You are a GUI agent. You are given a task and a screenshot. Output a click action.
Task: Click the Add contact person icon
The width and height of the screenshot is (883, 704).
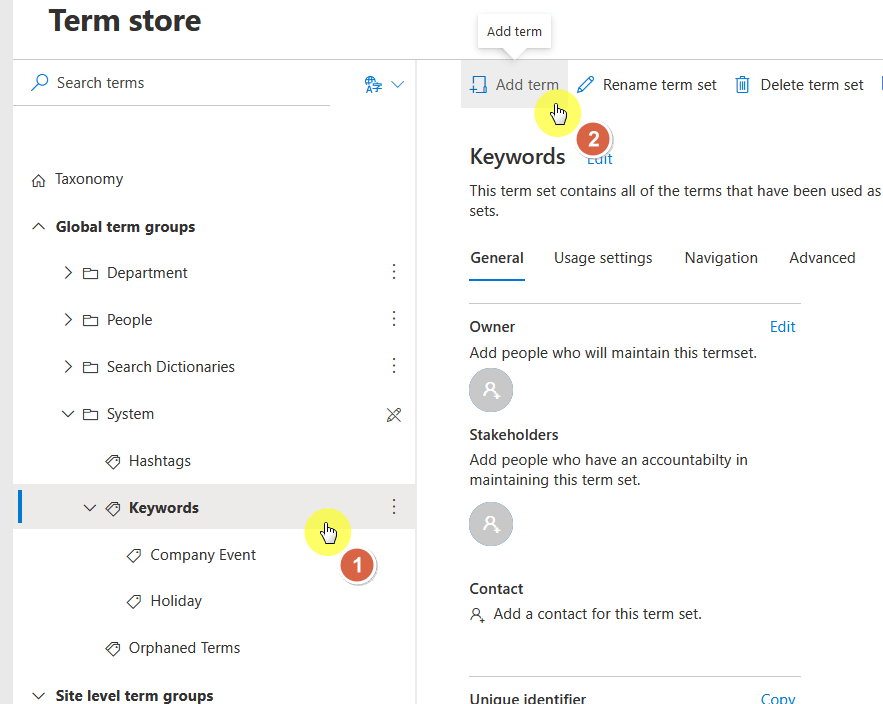pos(477,614)
